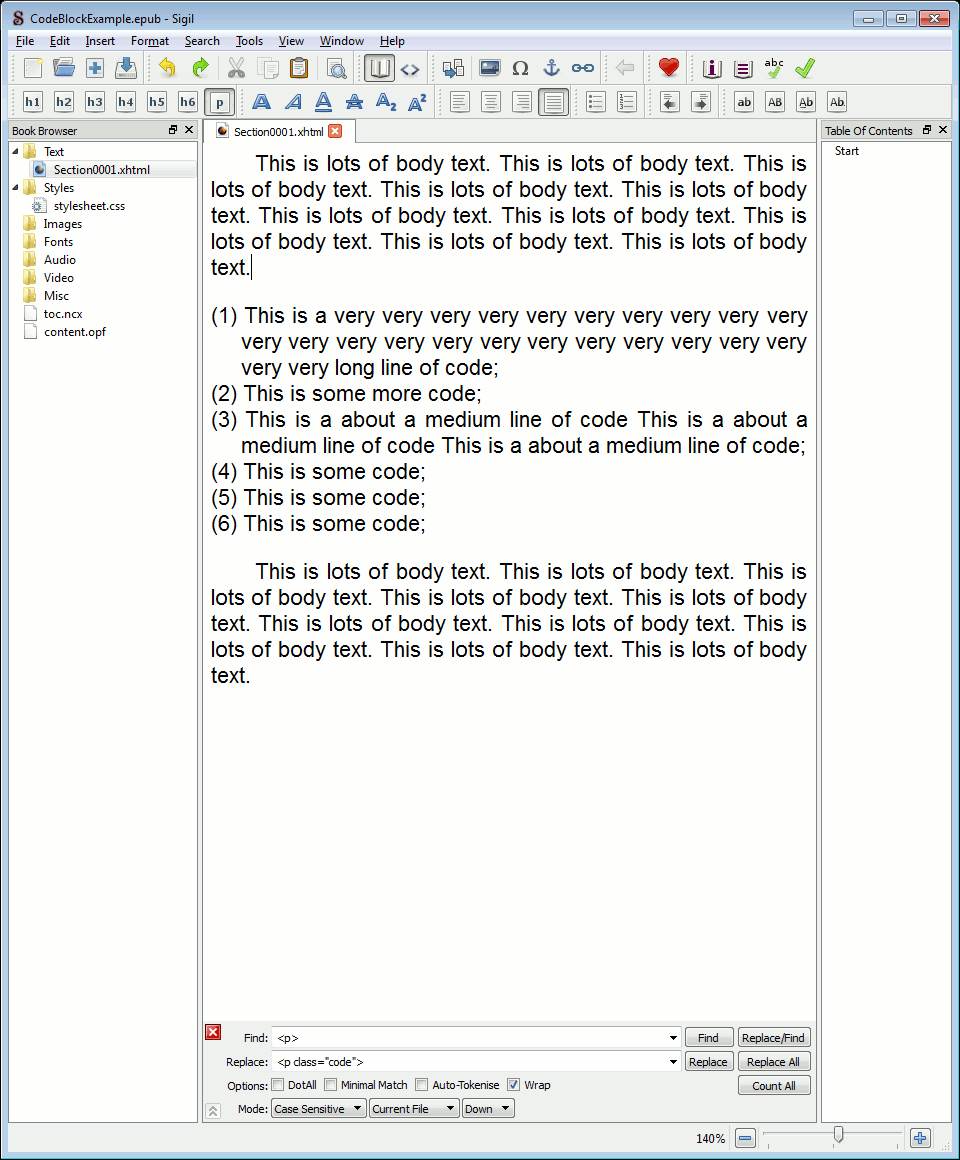Click the Replace/Find button
960x1160 pixels.
[774, 1038]
